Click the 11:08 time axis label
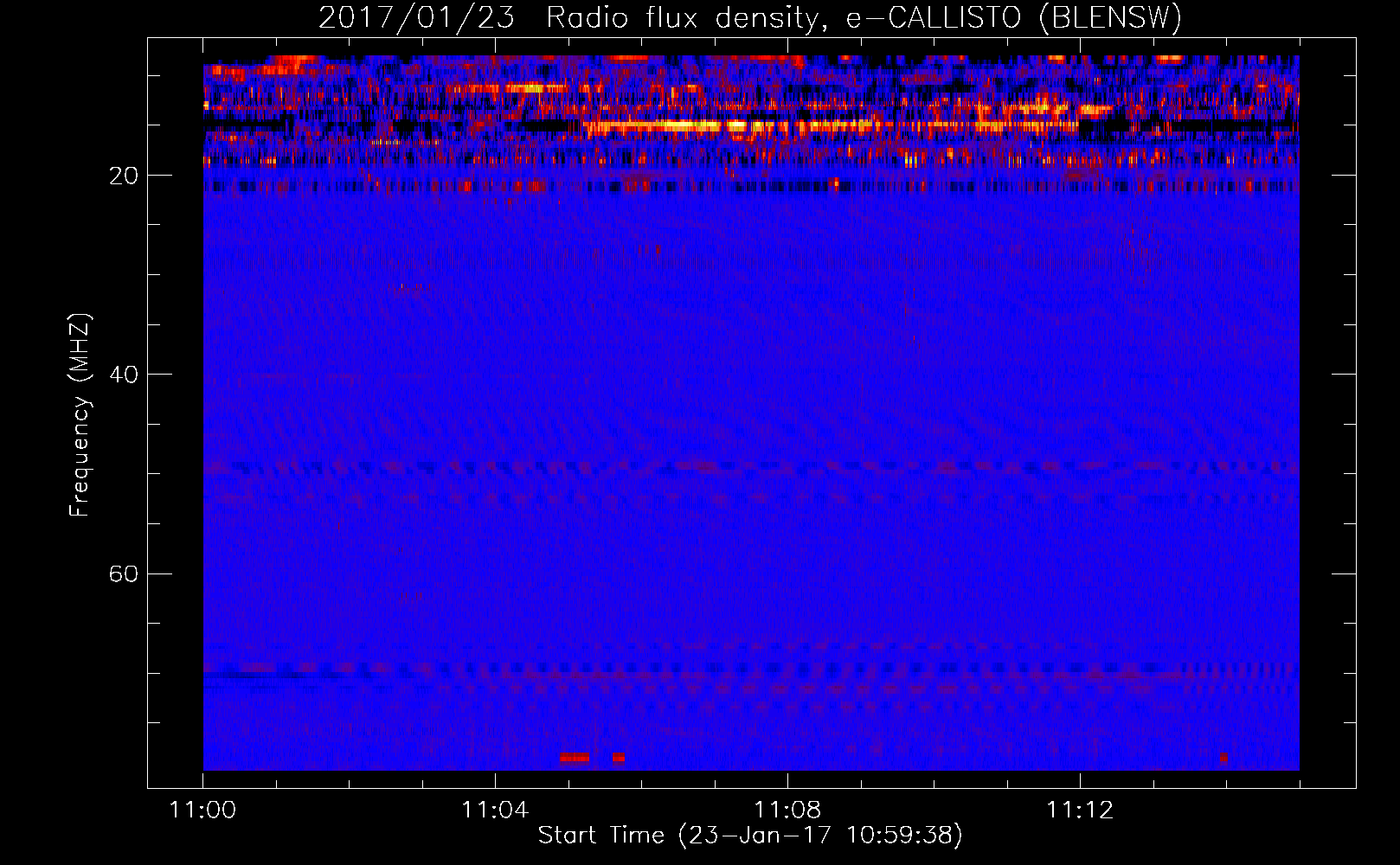This screenshot has height=865, width=1400. pos(787,810)
